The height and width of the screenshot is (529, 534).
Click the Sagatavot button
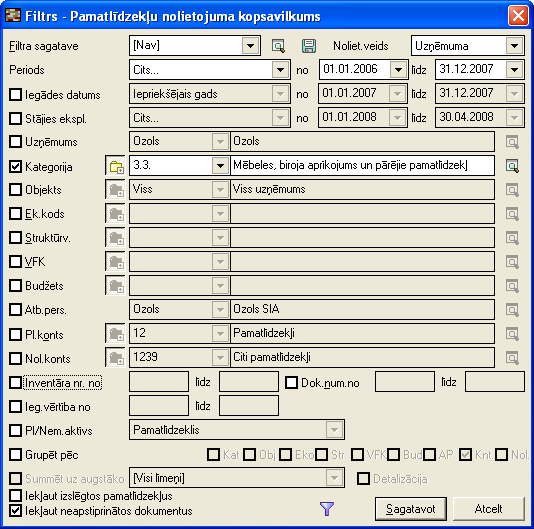click(411, 509)
